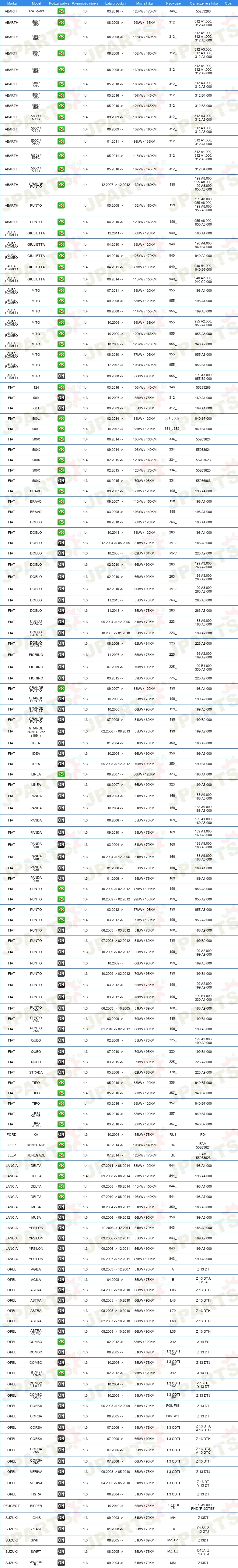Click the Marka column header

tap(12, 3)
